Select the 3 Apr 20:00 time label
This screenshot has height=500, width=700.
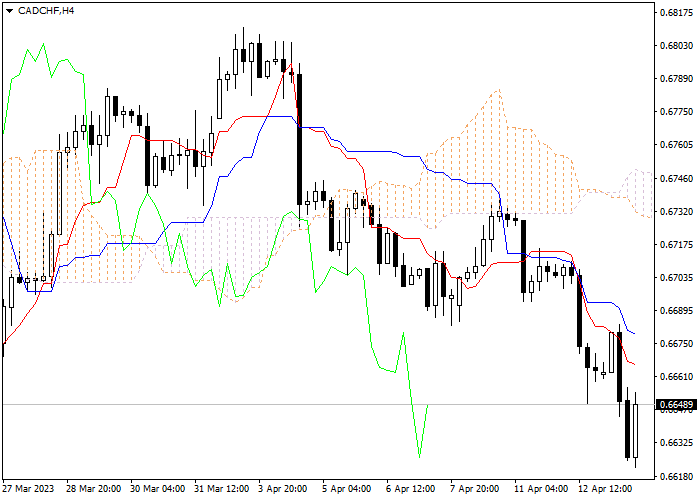283,489
